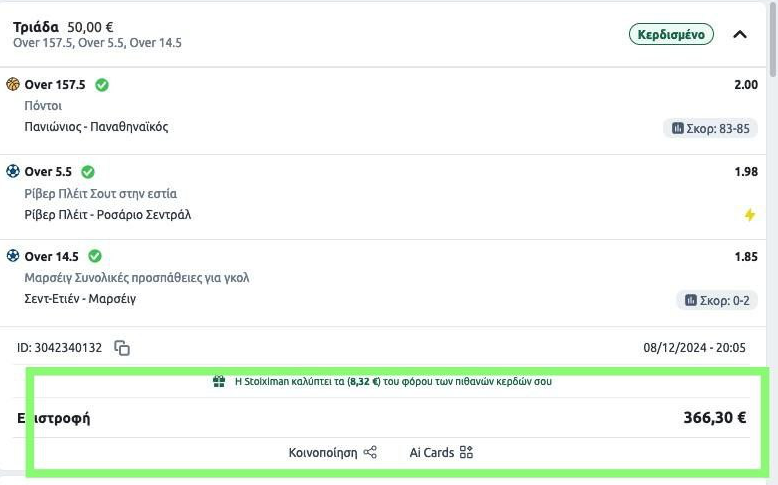Open the Πανιώνιος - Παναθηναϊκός match
Viewport: 778px width, 485px height.
point(96,127)
